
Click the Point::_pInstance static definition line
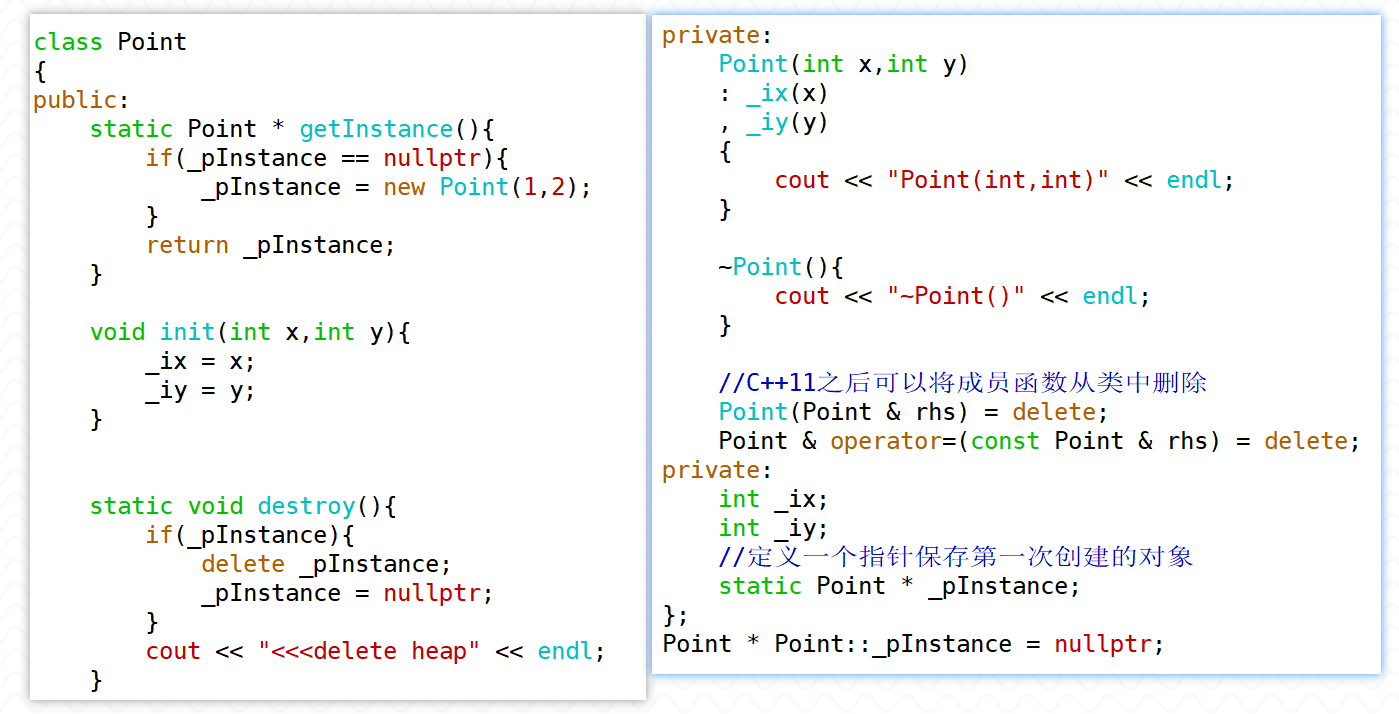point(913,644)
